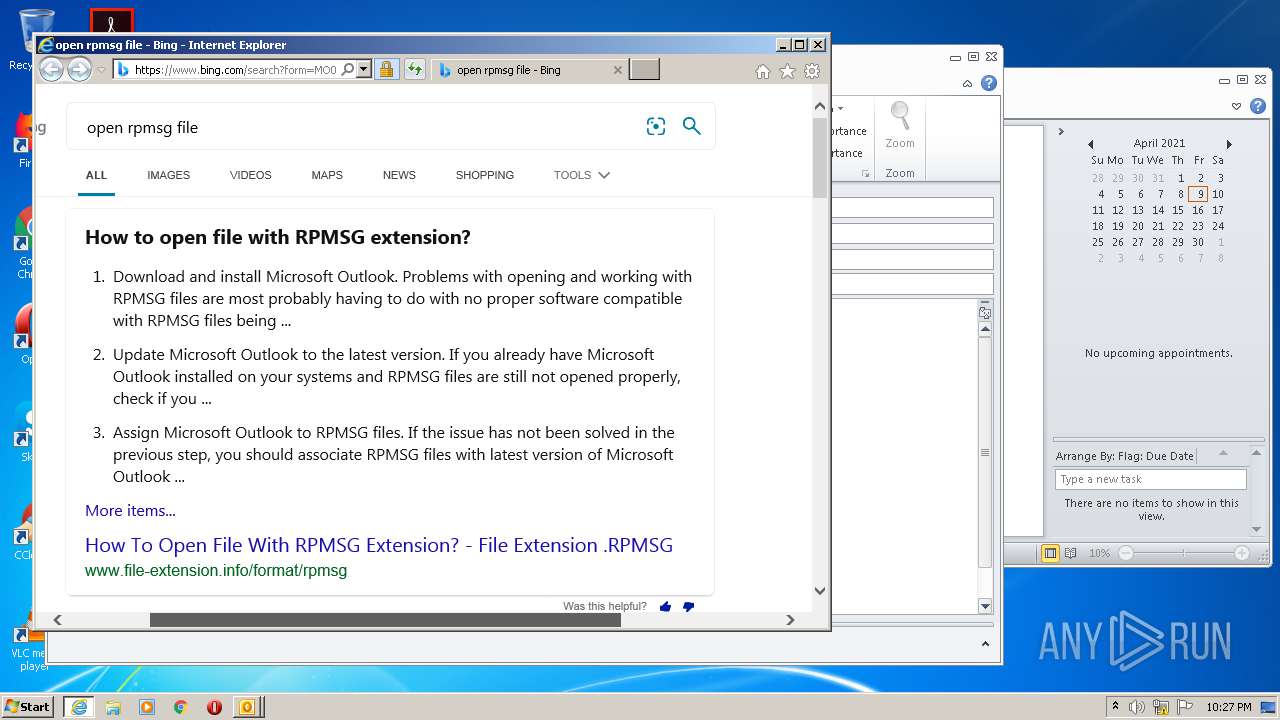Click the Start button
Viewport: 1280px width, 720px height.
click(x=28, y=707)
